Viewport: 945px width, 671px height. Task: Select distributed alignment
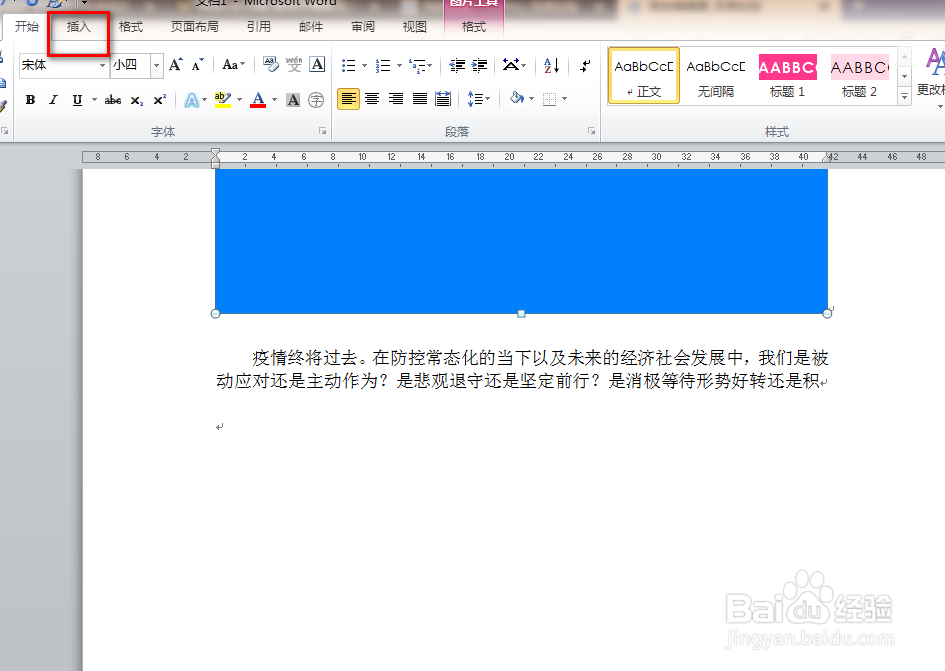[443, 99]
